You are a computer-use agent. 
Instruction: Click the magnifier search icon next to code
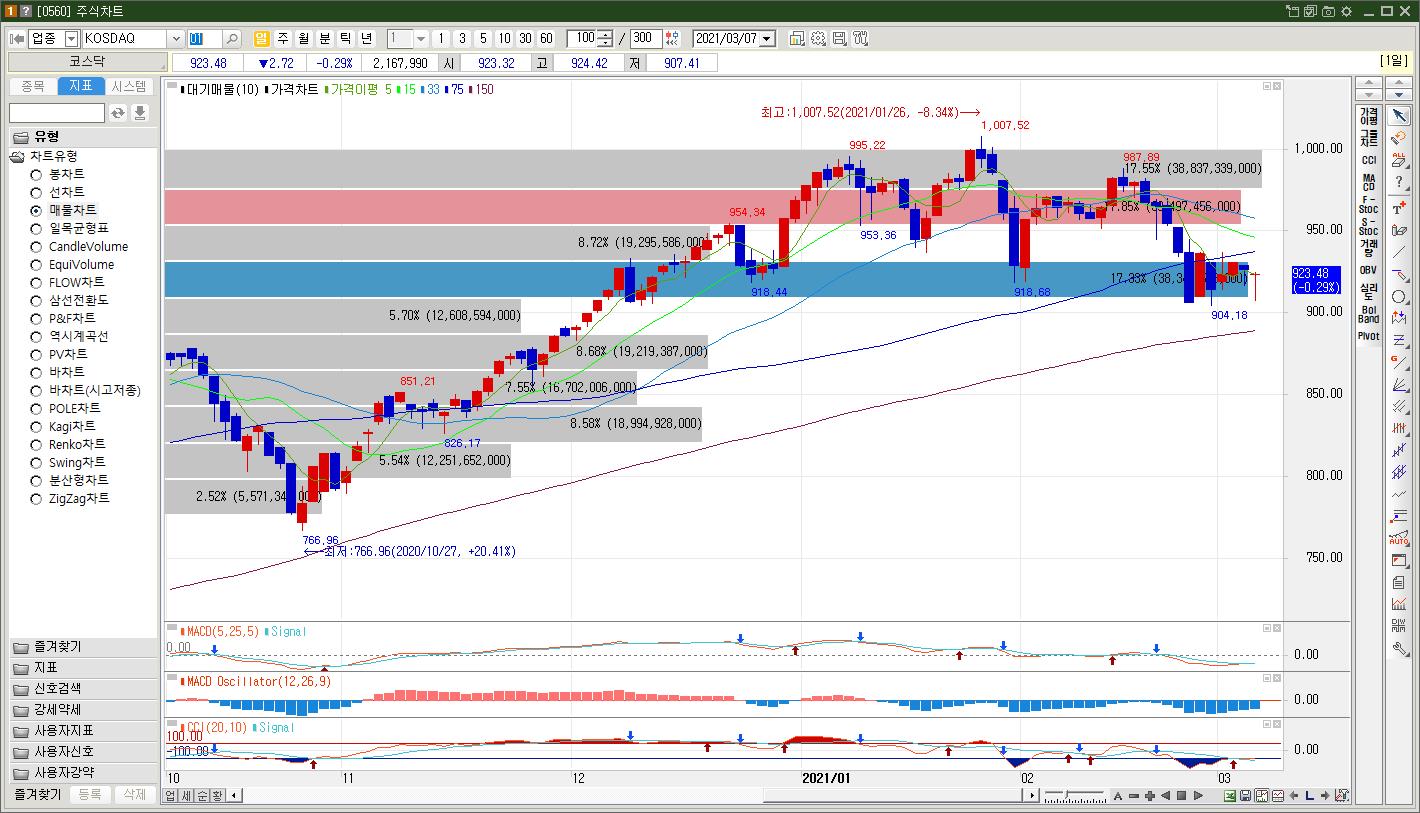232,39
